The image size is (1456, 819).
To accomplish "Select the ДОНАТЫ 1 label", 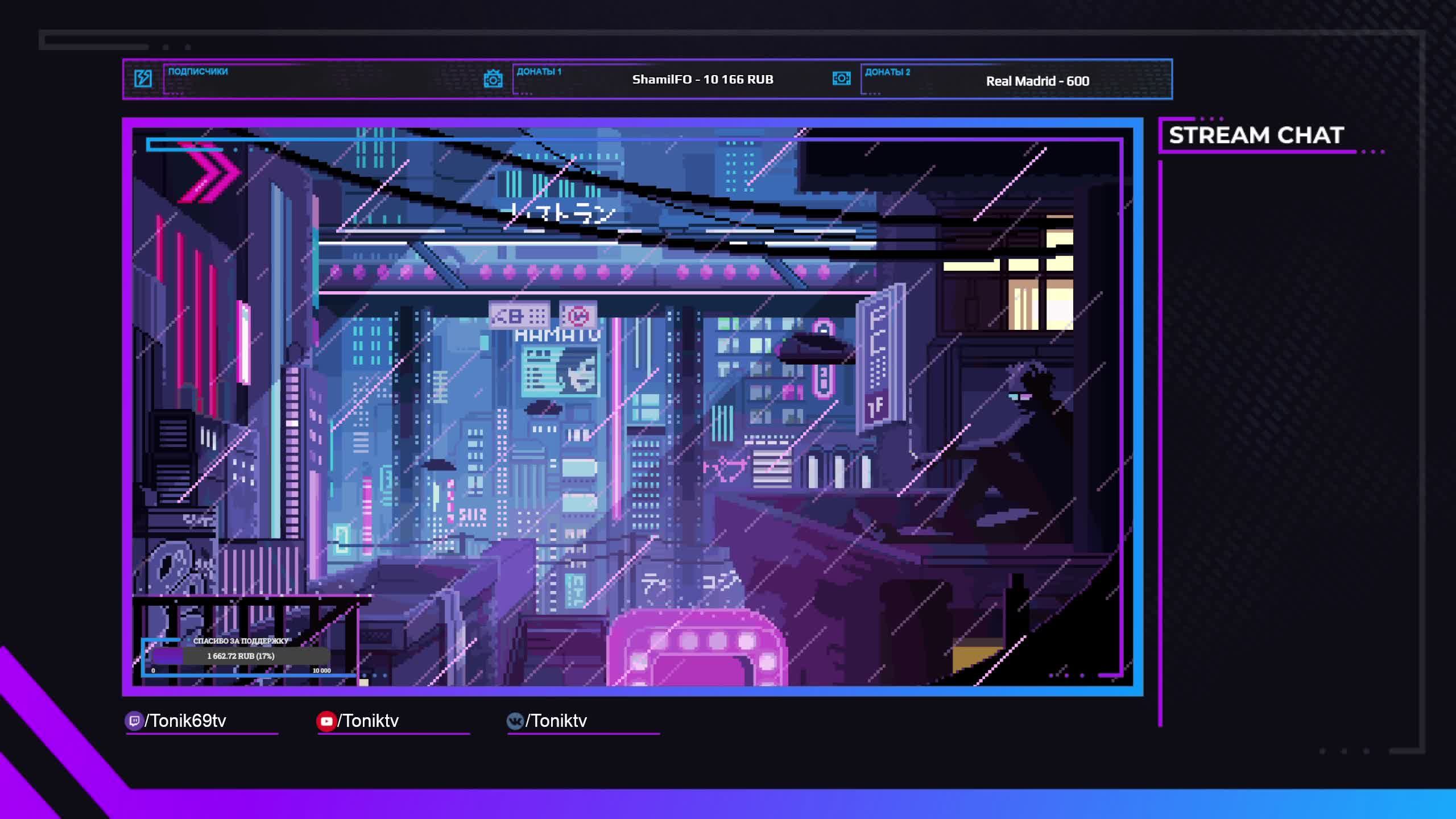I will (x=539, y=72).
